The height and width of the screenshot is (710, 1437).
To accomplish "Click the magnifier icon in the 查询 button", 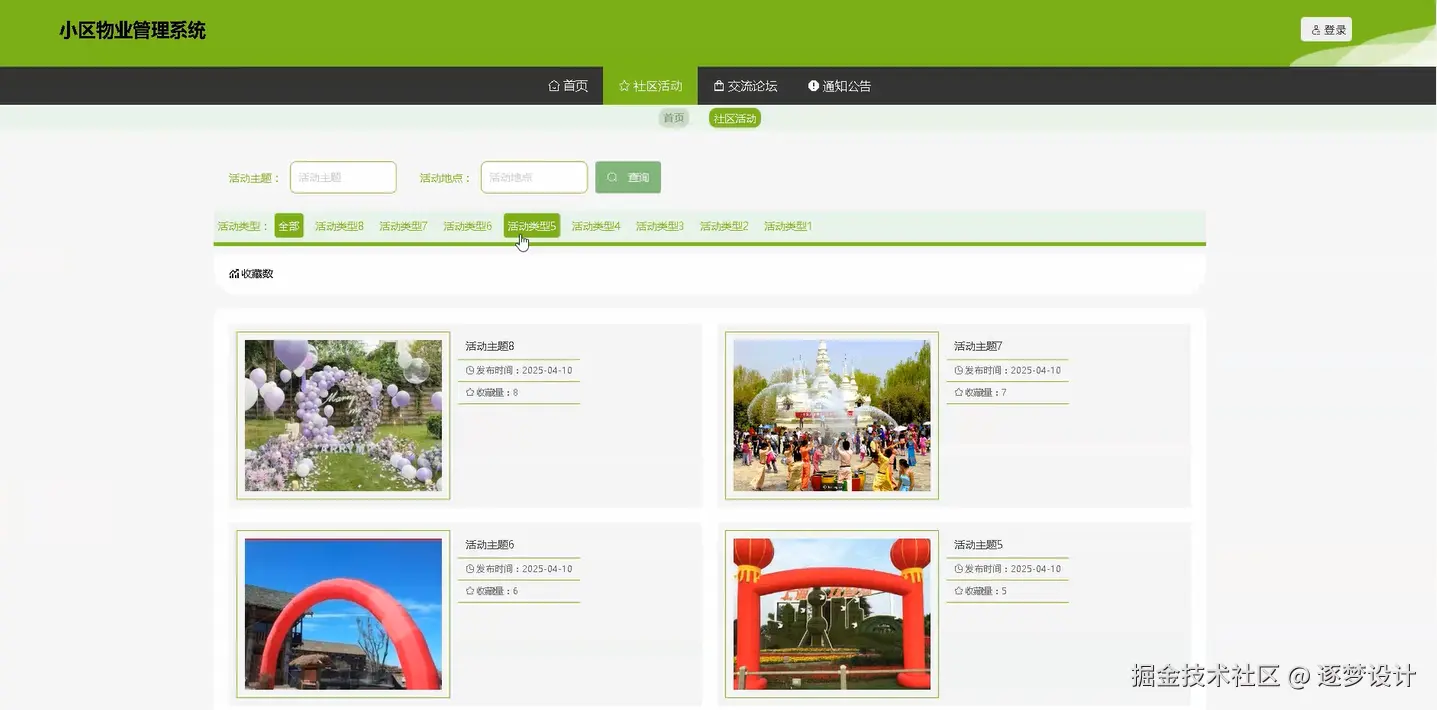I will pyautogui.click(x=612, y=177).
